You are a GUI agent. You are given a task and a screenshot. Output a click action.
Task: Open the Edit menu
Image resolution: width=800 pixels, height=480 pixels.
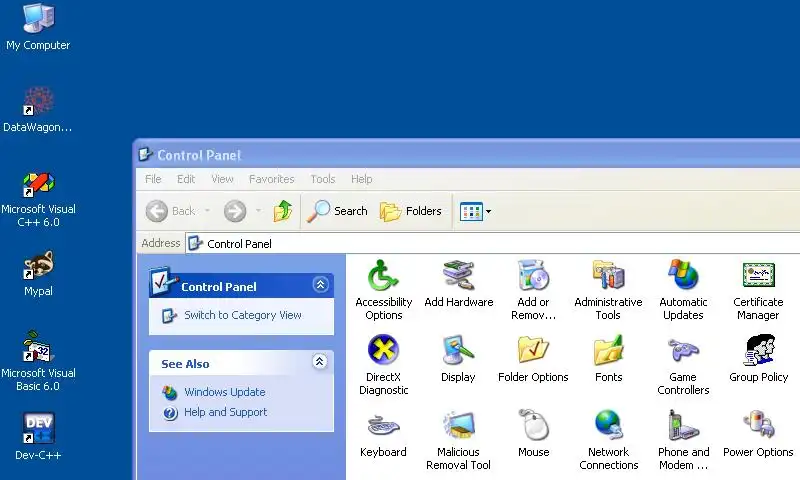[x=186, y=179]
